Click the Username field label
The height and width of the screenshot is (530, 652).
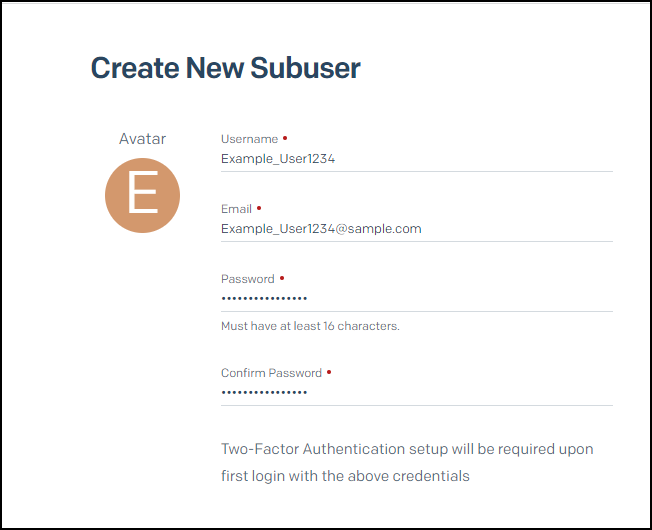pyautogui.click(x=249, y=139)
